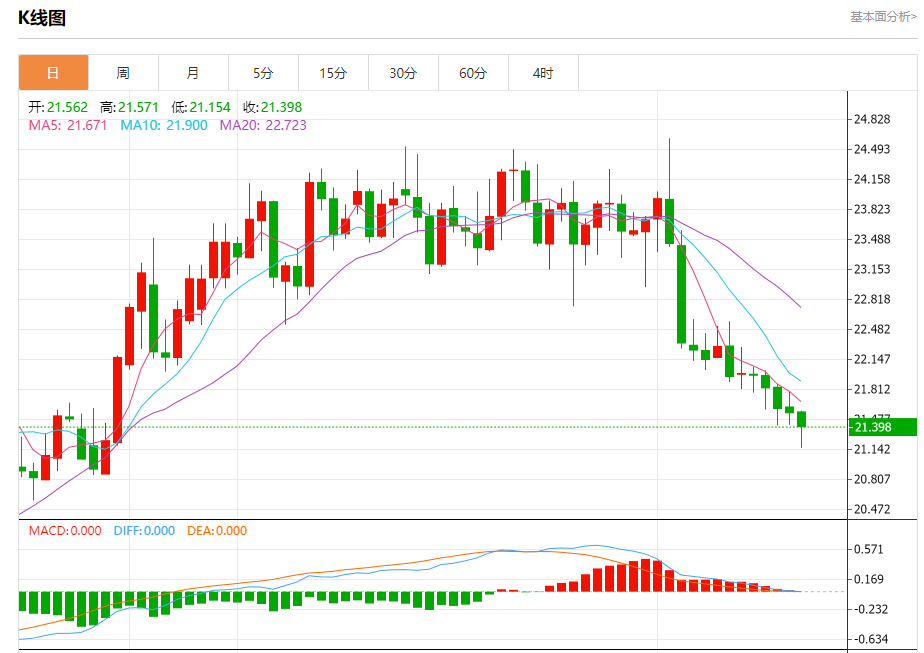
Task: Open the 15分 interval tab
Action: coord(334,72)
